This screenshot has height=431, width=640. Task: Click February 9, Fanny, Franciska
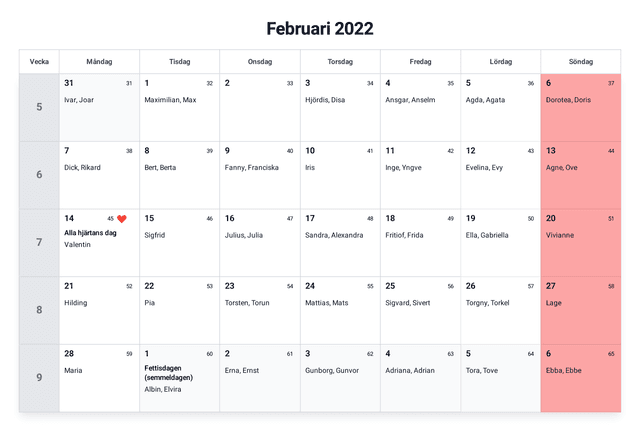click(259, 175)
